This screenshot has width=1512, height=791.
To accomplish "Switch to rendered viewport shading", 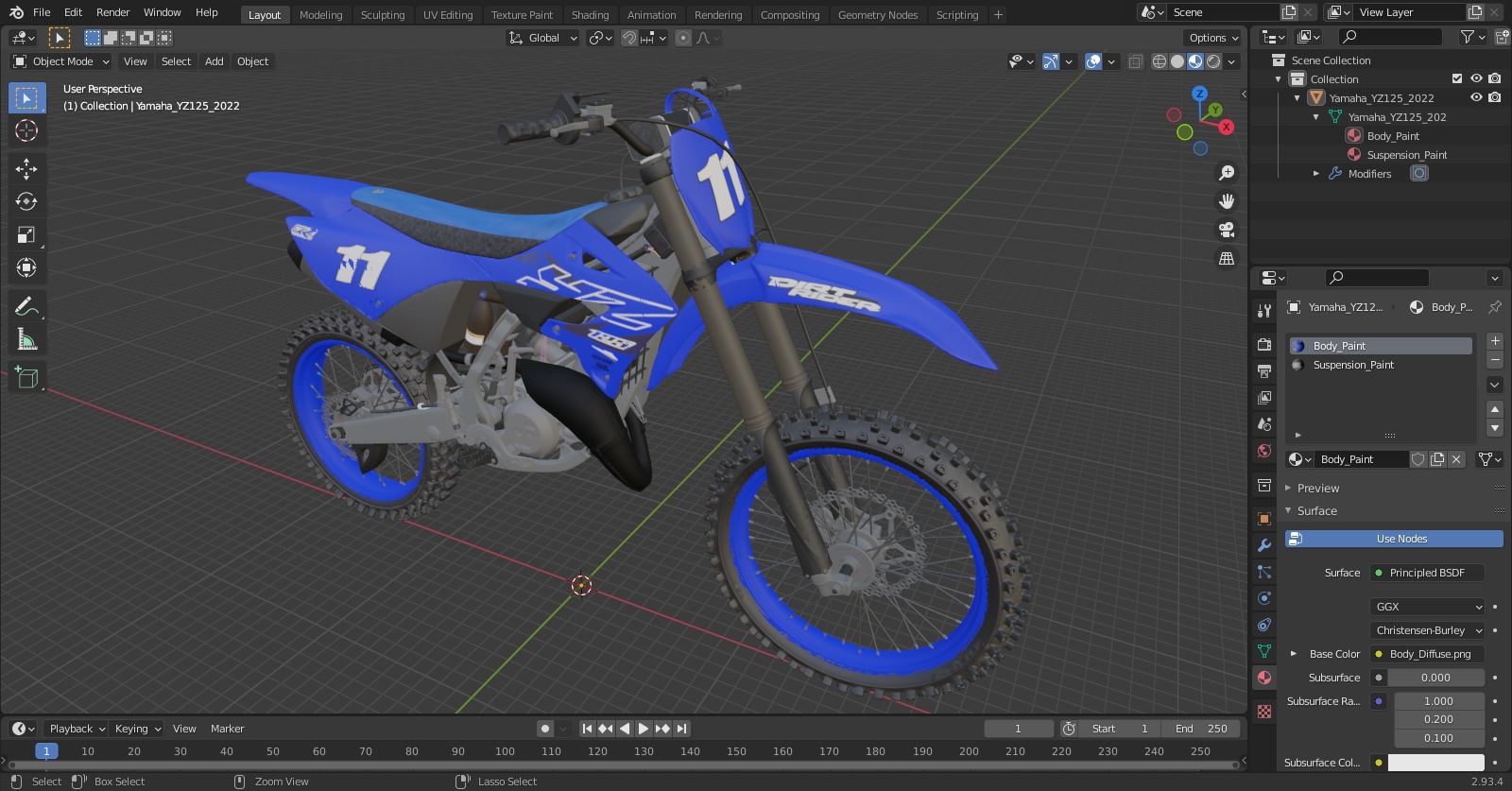I will click(x=1213, y=61).
